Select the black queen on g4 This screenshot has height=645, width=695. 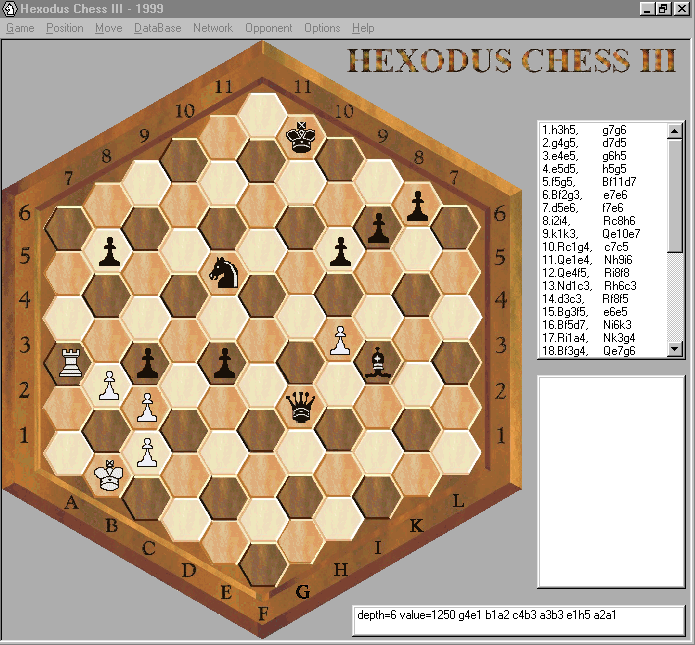pyautogui.click(x=301, y=407)
